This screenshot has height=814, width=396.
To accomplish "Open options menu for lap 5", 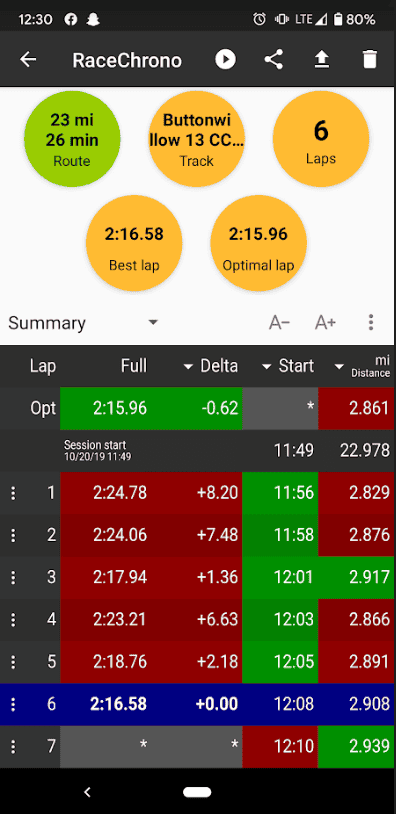I will 13,662.
